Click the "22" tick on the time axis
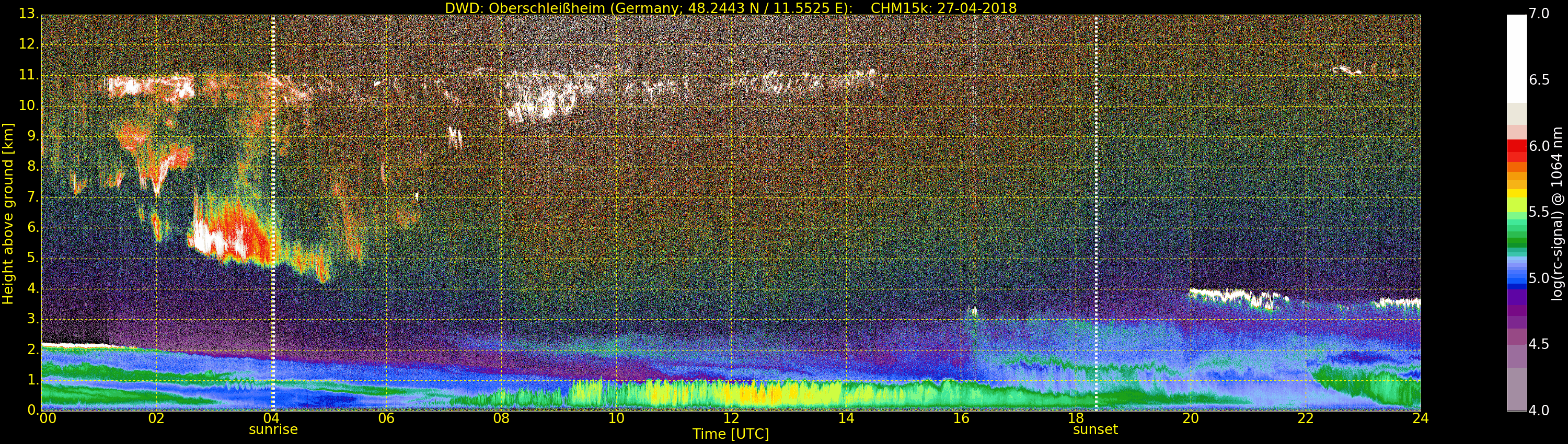 pyautogui.click(x=1306, y=418)
